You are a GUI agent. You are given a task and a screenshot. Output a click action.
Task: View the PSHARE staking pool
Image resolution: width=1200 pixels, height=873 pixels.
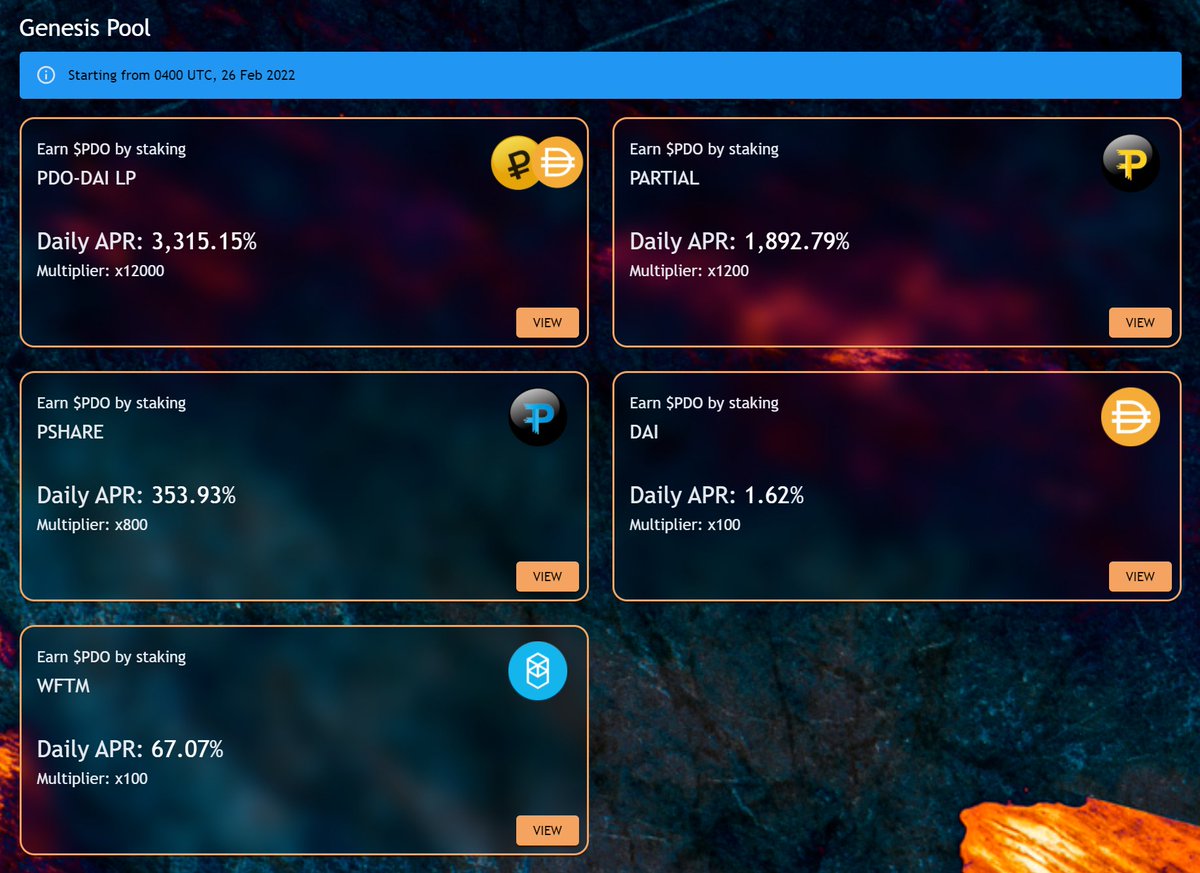point(547,577)
